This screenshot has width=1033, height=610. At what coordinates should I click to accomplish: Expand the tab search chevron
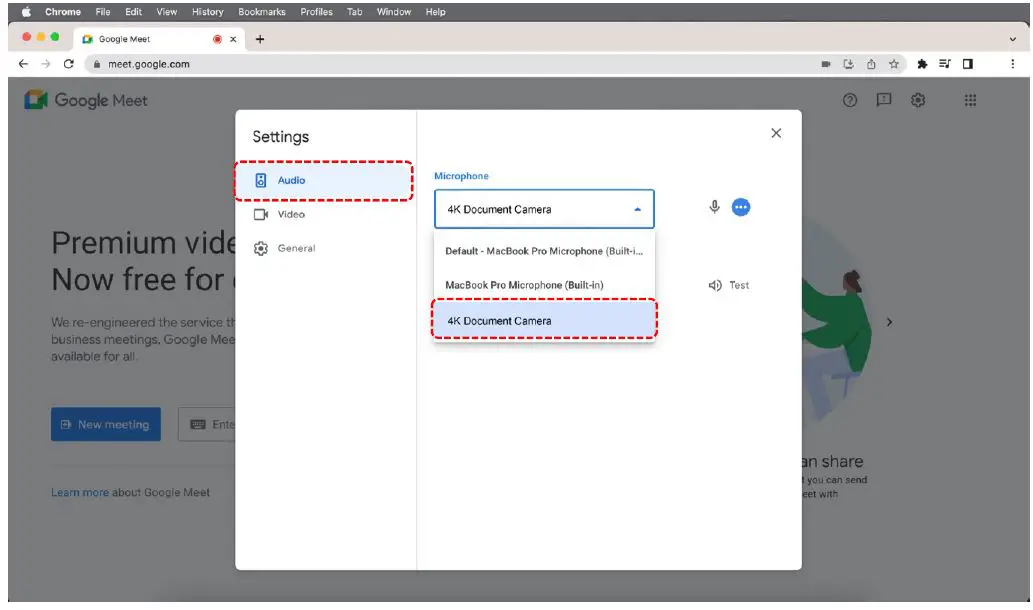(1013, 40)
